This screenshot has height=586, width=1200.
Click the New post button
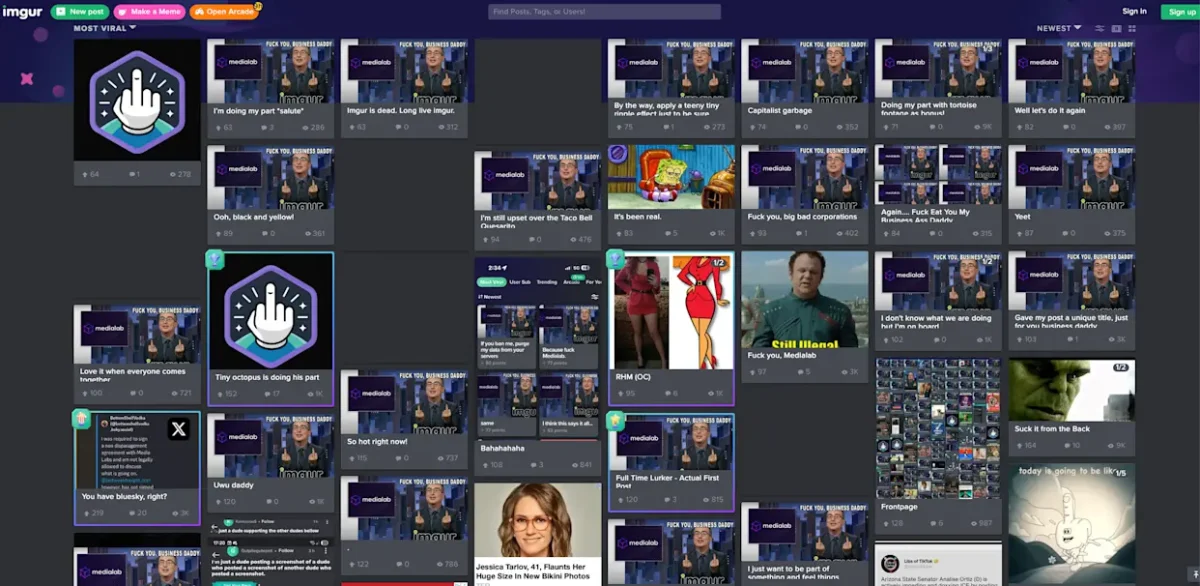[80, 12]
